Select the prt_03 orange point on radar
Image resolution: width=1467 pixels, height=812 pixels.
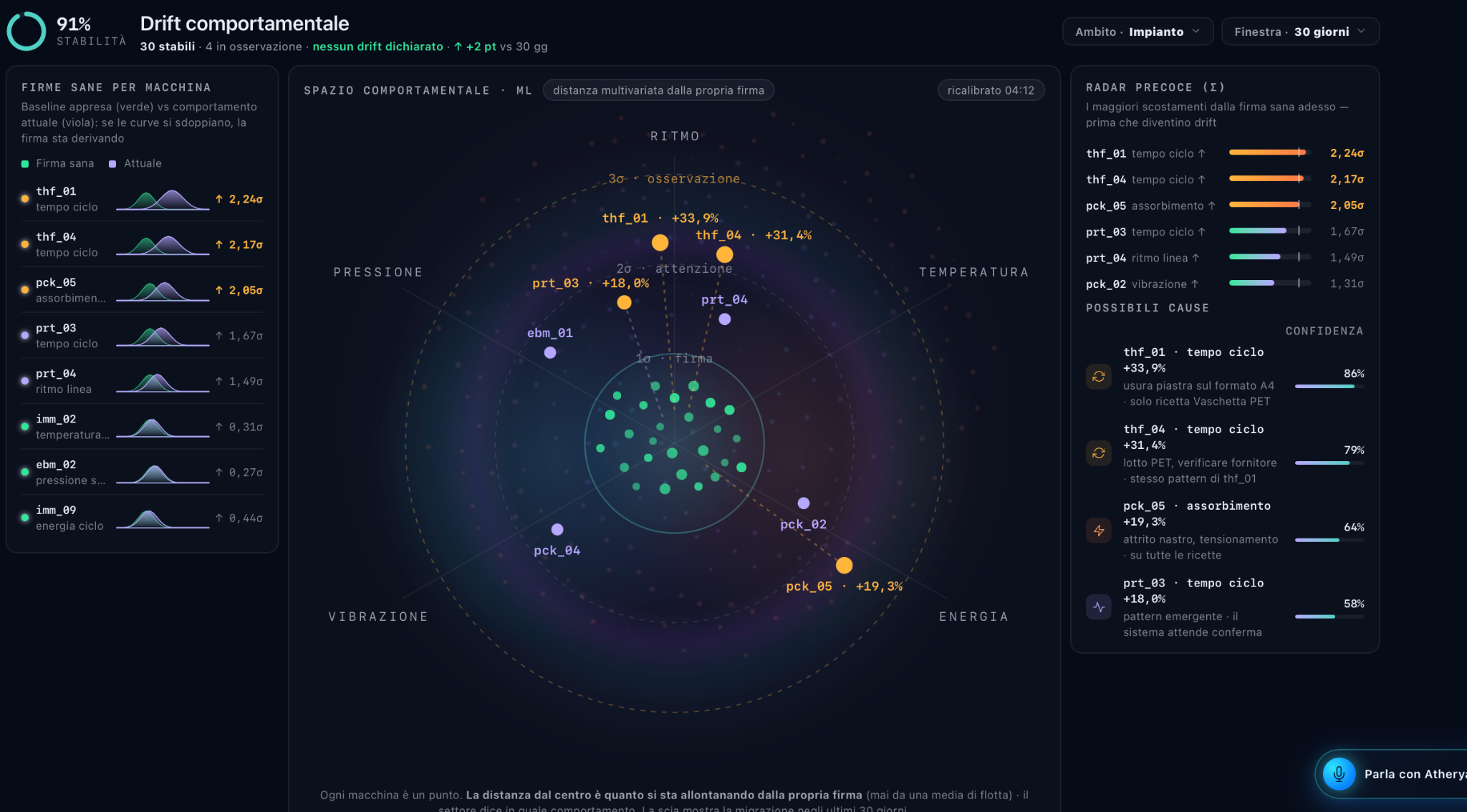[x=624, y=302]
